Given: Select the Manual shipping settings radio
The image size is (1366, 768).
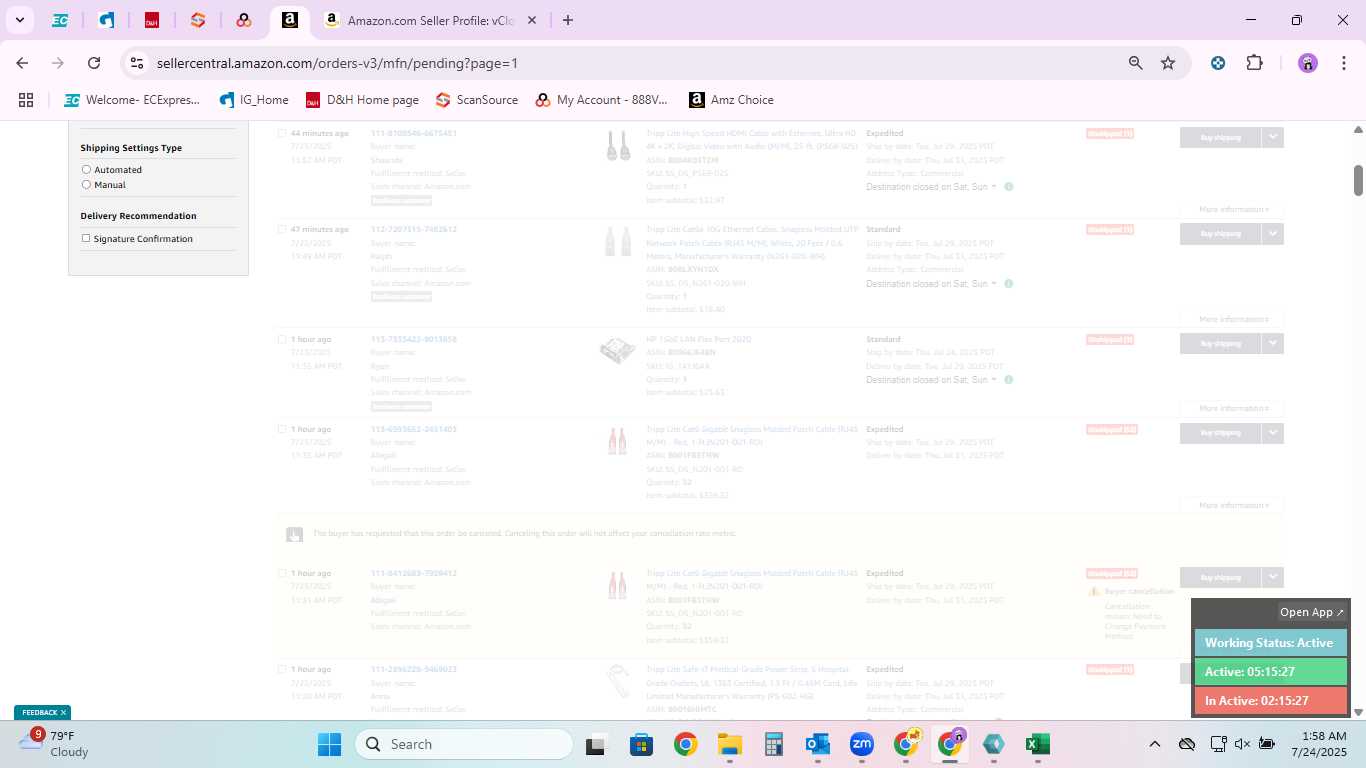Looking at the screenshot, I should coord(86,185).
